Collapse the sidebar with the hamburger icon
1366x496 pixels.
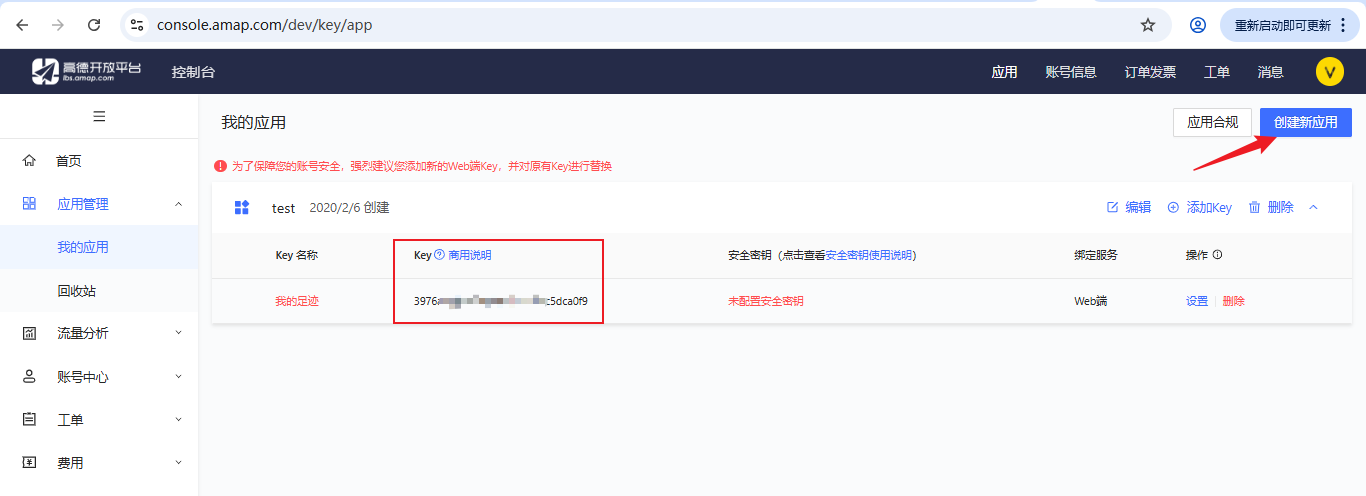pos(99,116)
